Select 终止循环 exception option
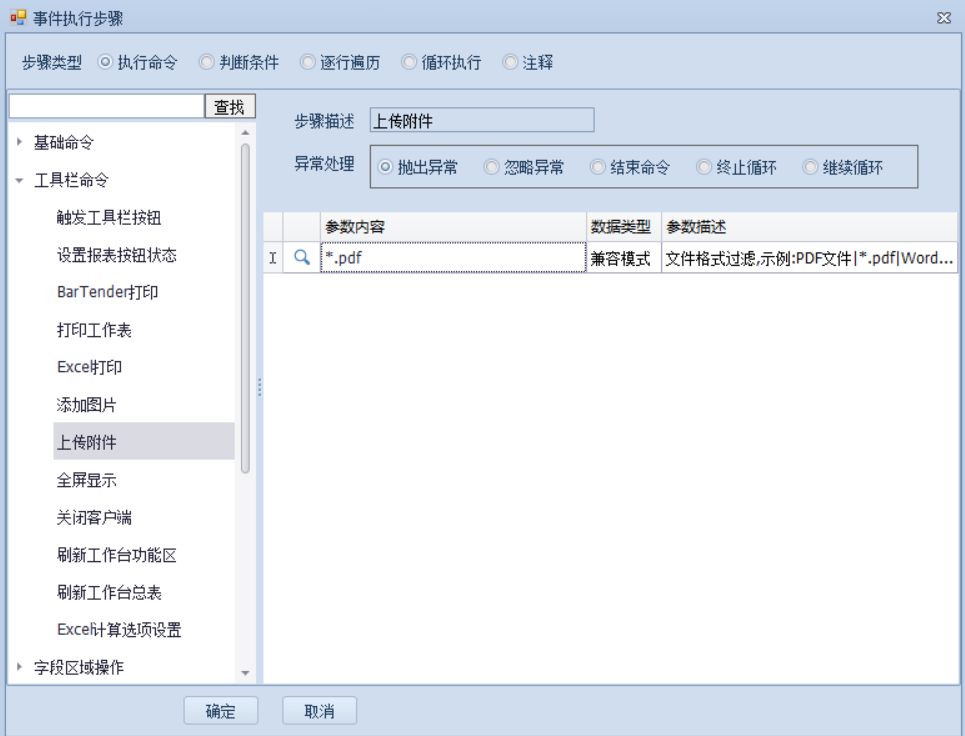965x736 pixels. click(x=703, y=168)
